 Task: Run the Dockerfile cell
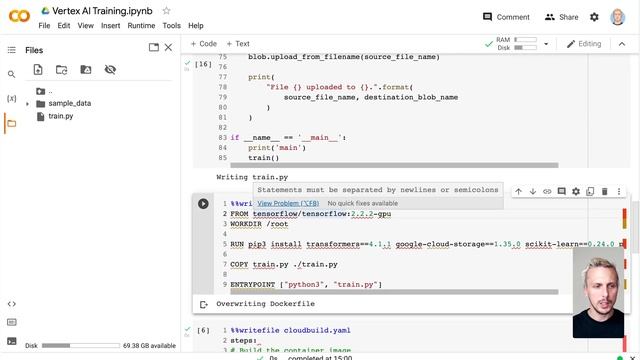(203, 204)
